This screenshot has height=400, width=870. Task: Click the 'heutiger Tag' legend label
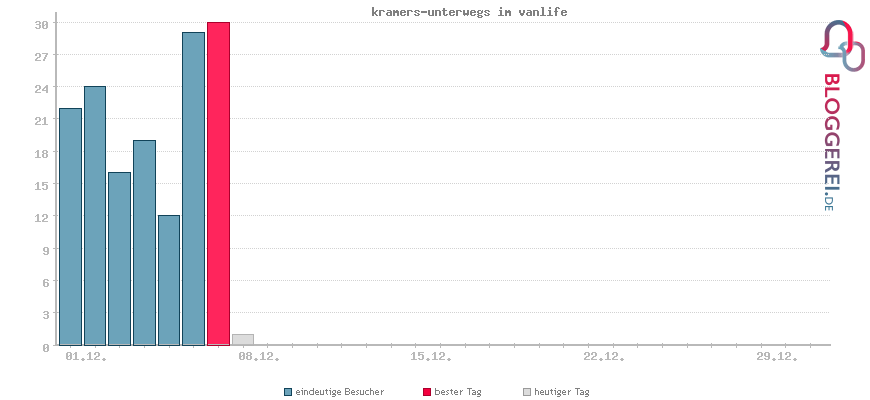[562, 392]
